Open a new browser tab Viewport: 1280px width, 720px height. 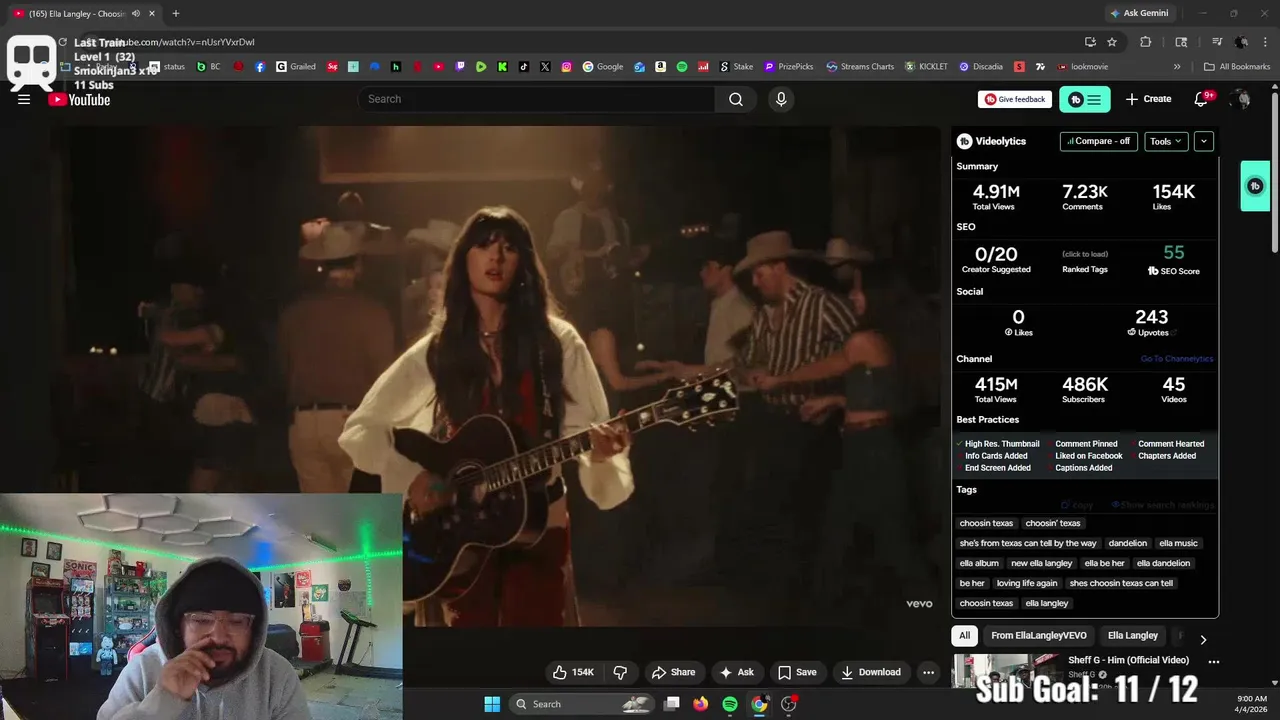tap(176, 13)
